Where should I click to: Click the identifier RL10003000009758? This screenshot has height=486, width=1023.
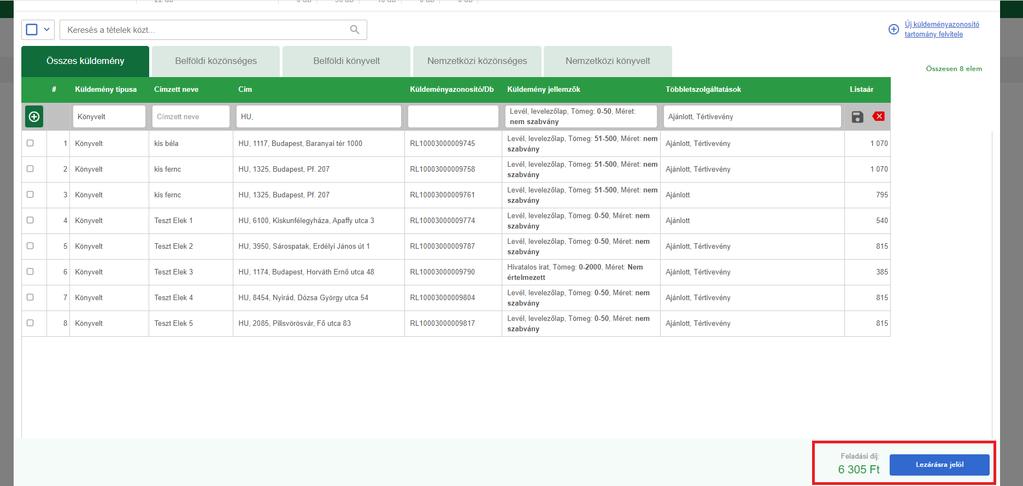(442, 169)
